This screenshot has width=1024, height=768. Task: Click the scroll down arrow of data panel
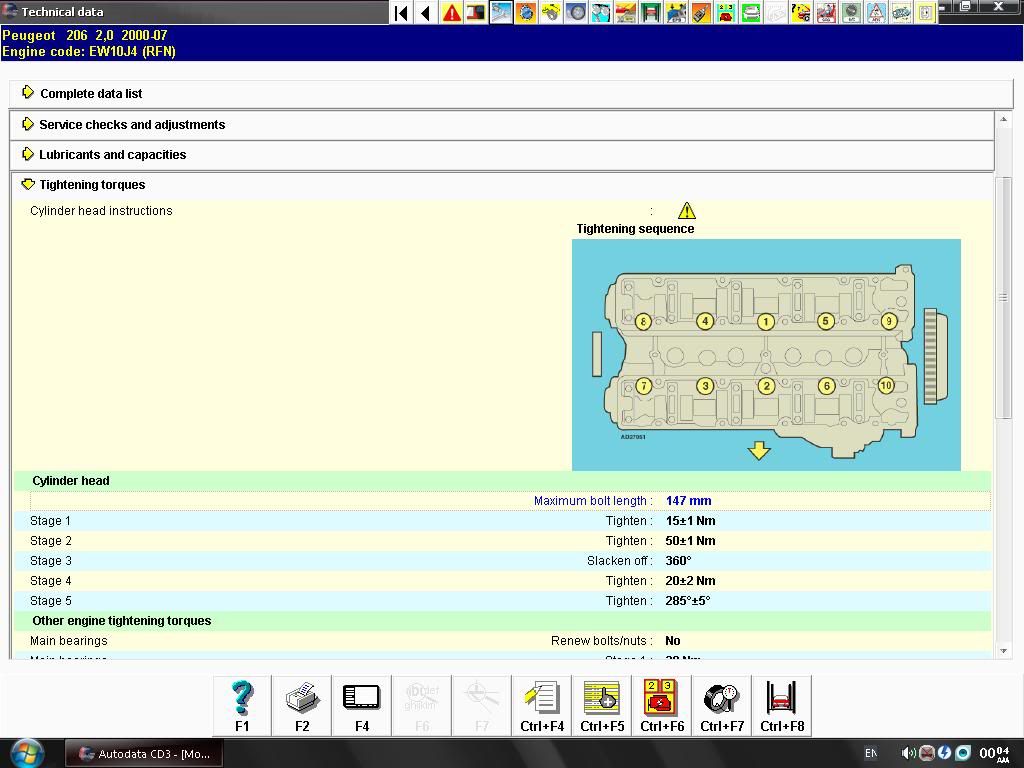point(1003,651)
